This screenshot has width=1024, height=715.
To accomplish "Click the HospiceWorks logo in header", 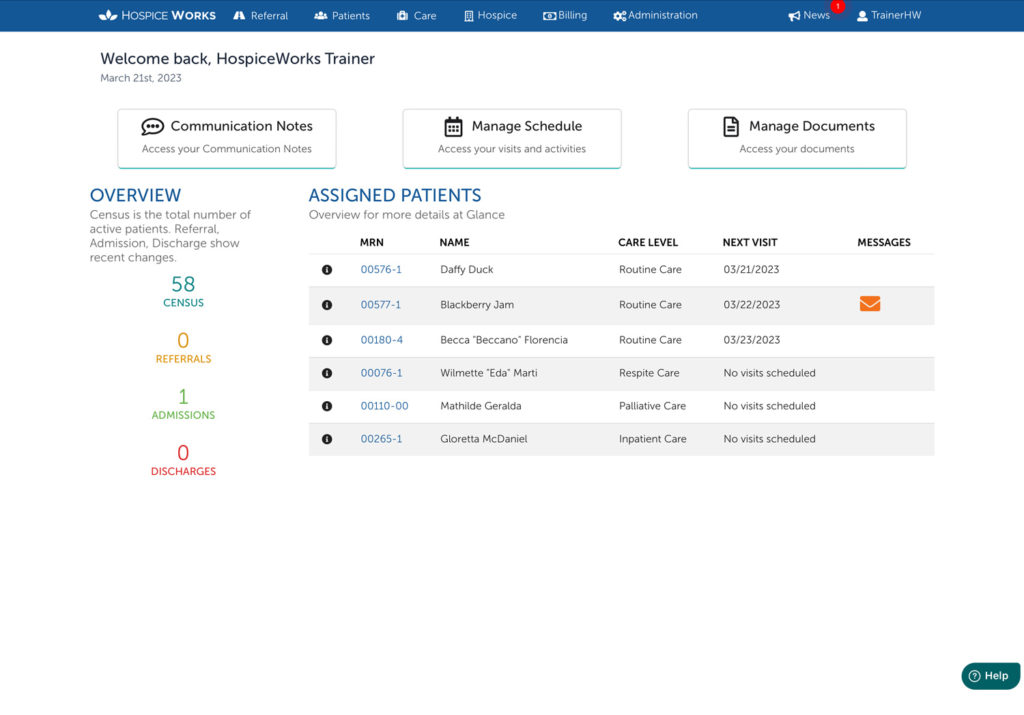I will 157,15.
